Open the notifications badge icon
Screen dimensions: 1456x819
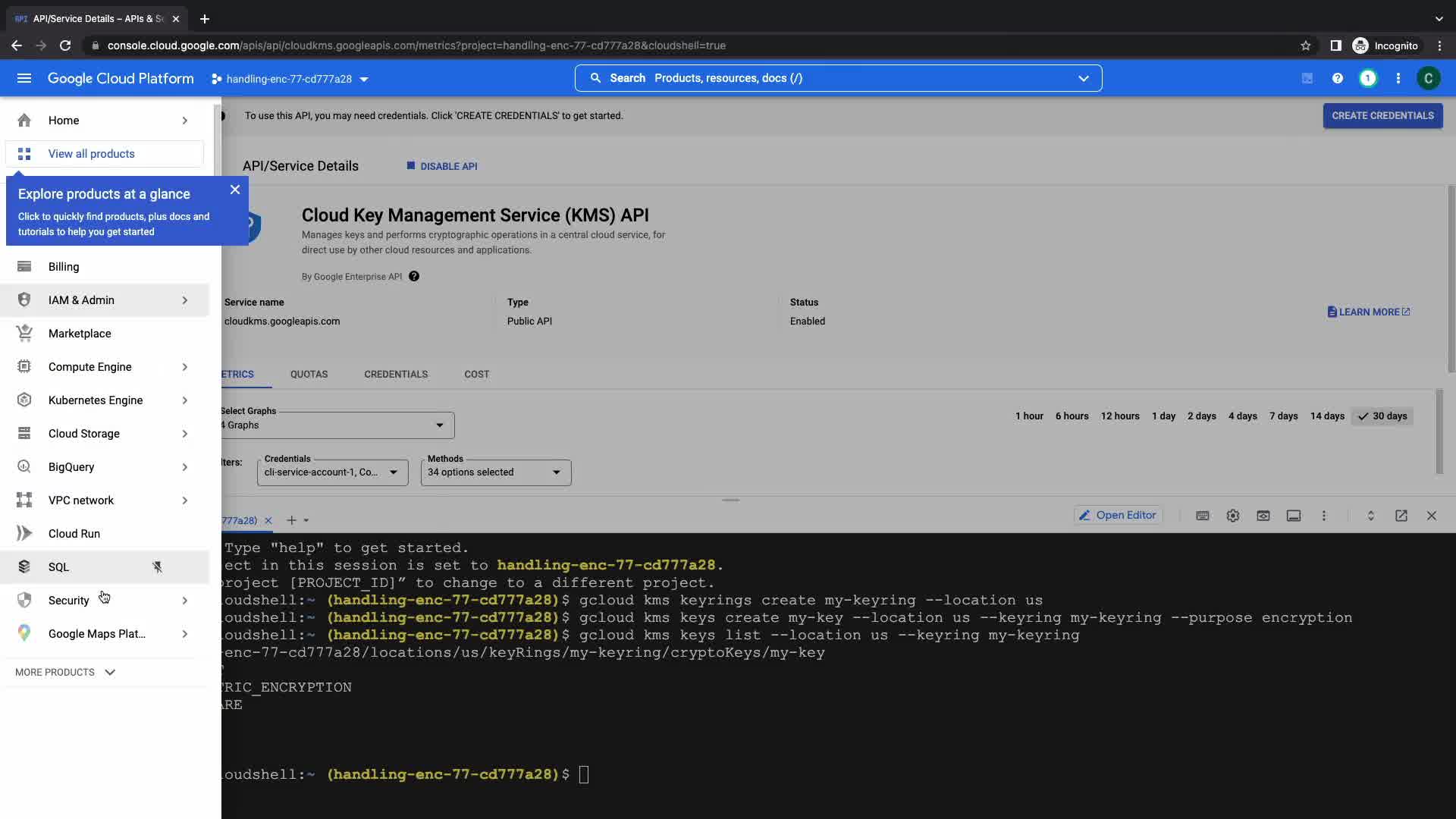[x=1367, y=78]
